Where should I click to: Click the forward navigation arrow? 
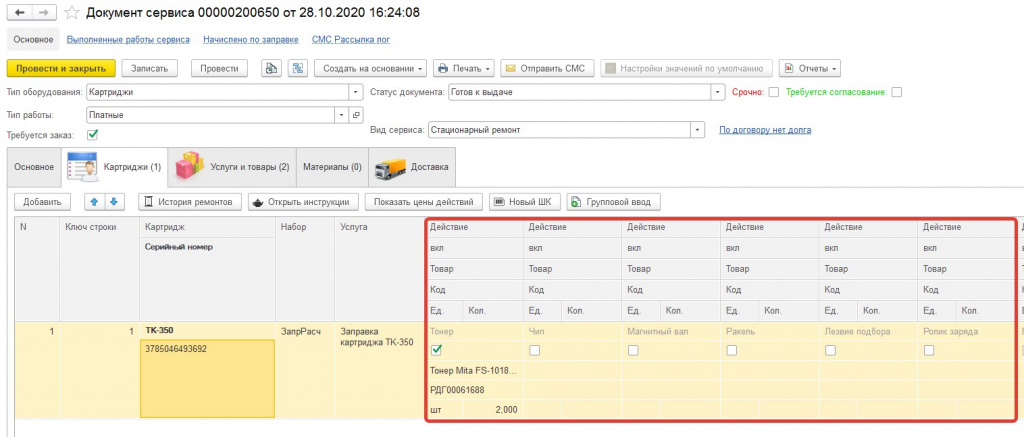click(44, 12)
